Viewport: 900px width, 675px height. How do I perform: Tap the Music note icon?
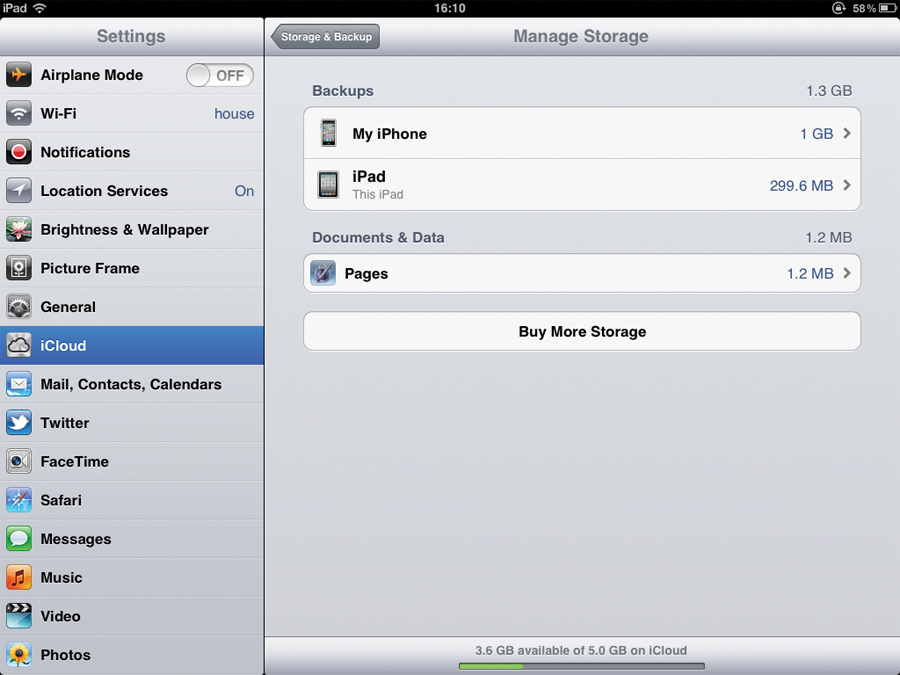19,577
